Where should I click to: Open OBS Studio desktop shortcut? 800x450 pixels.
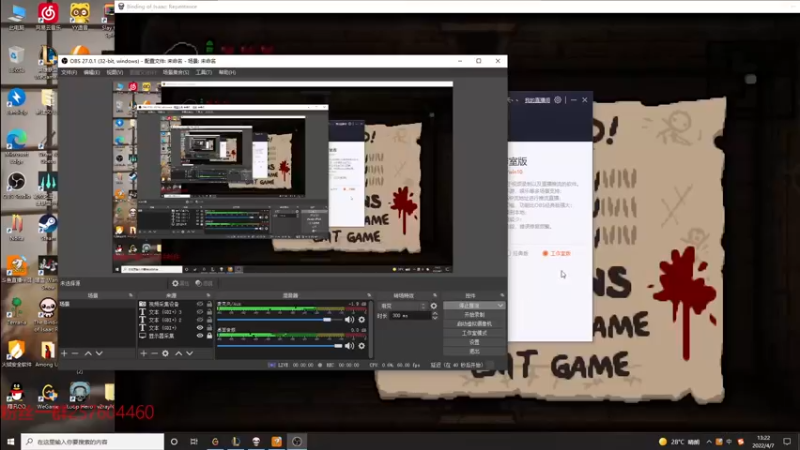tap(16, 185)
